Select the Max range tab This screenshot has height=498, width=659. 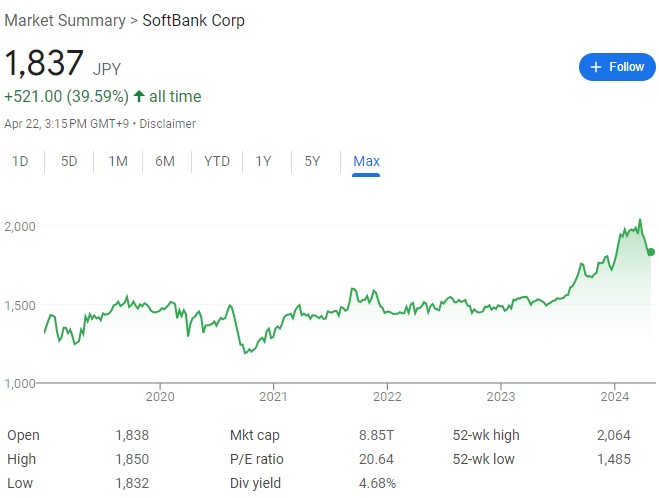pyautogui.click(x=366, y=161)
